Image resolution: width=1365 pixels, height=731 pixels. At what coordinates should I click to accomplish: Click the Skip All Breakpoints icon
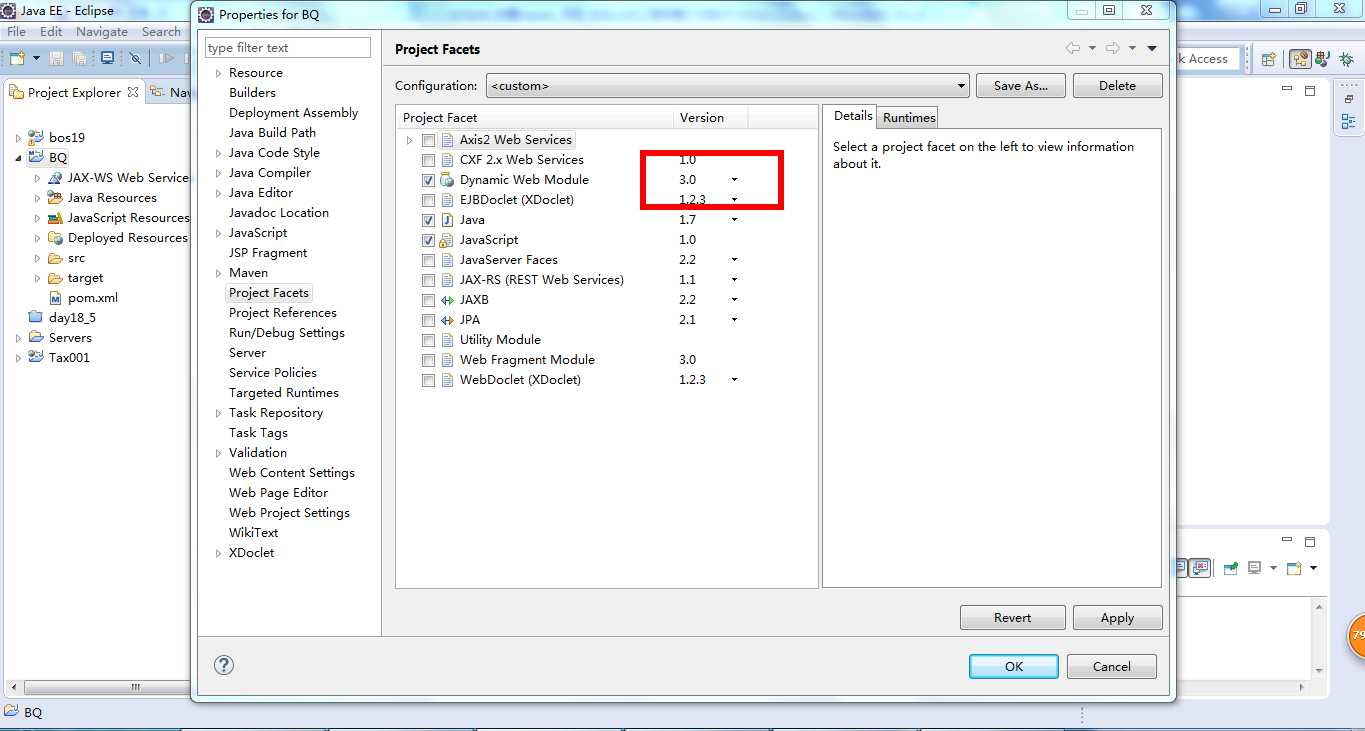tap(136, 59)
